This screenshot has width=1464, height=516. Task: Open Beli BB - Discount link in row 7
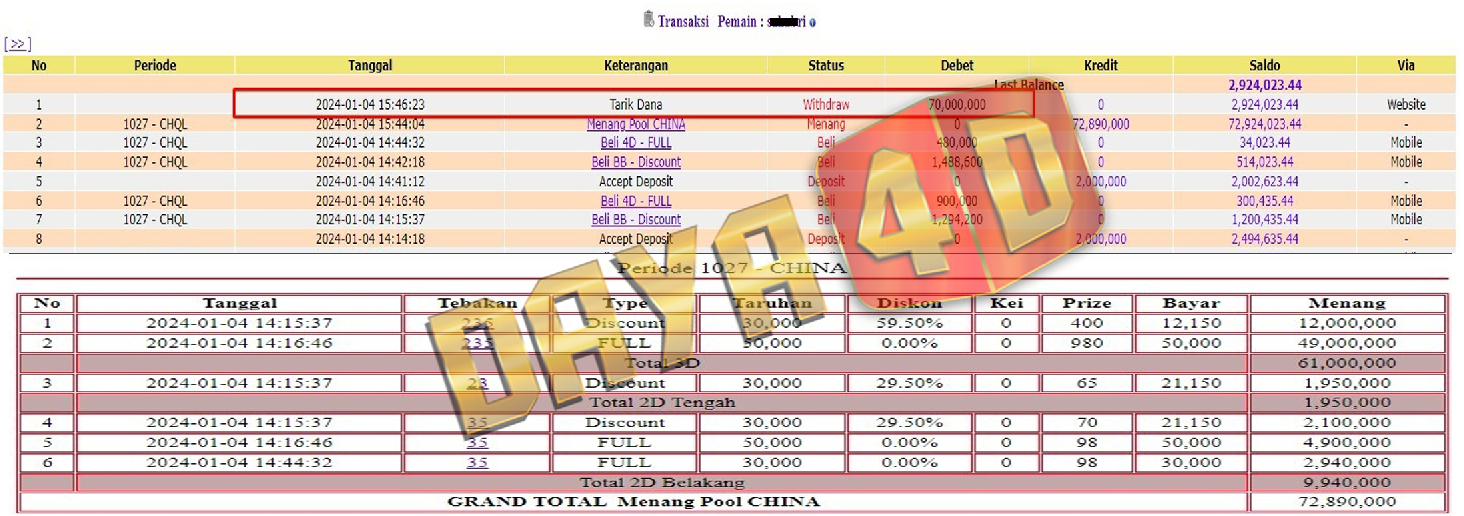[636, 220]
